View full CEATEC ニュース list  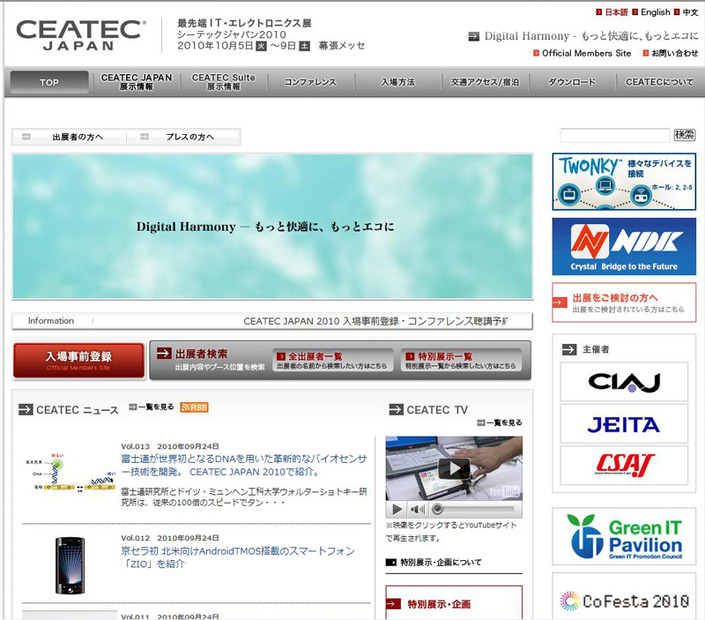tap(152, 407)
